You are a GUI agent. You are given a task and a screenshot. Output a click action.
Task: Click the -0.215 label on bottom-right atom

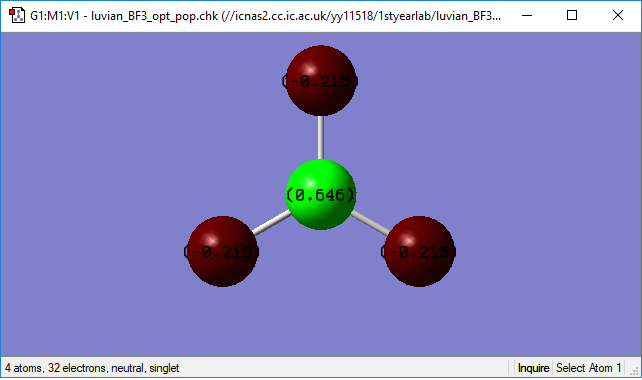tap(418, 252)
